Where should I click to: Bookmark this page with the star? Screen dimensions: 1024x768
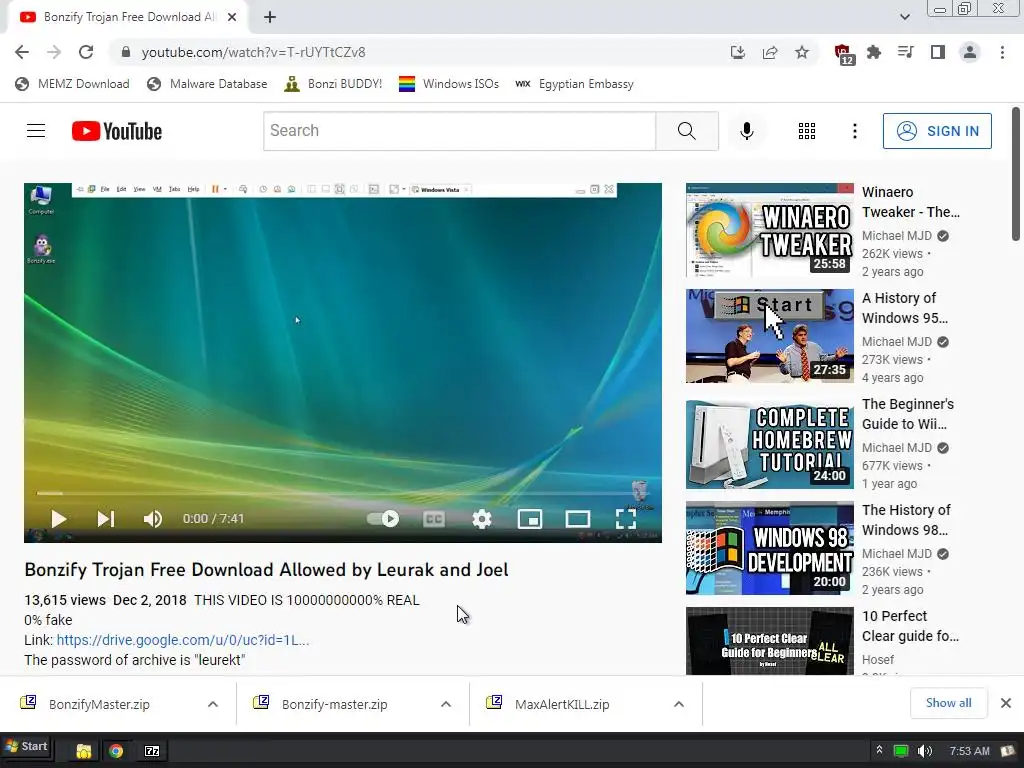click(x=802, y=52)
